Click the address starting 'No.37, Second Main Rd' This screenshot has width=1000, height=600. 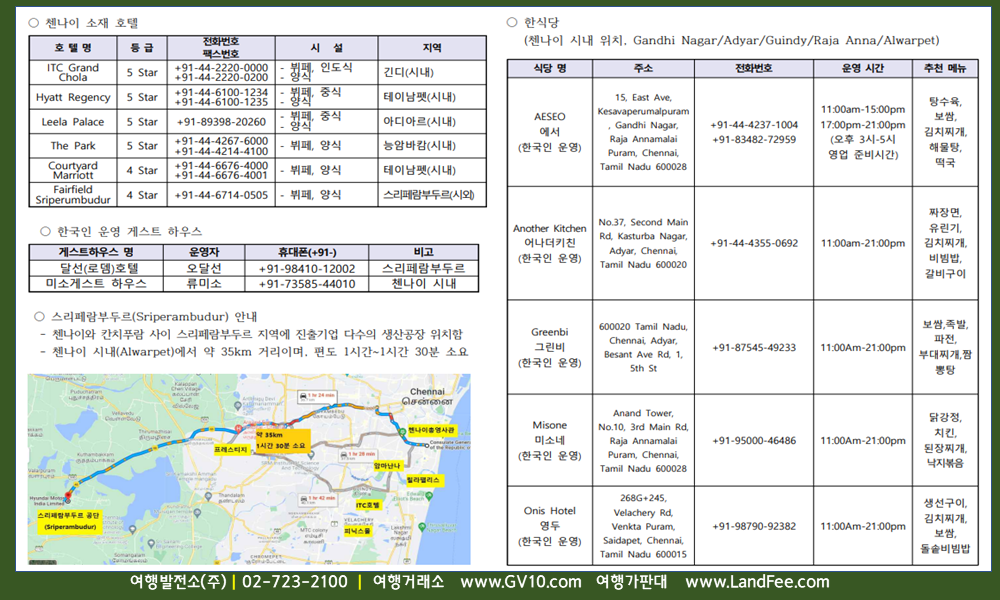click(x=643, y=243)
